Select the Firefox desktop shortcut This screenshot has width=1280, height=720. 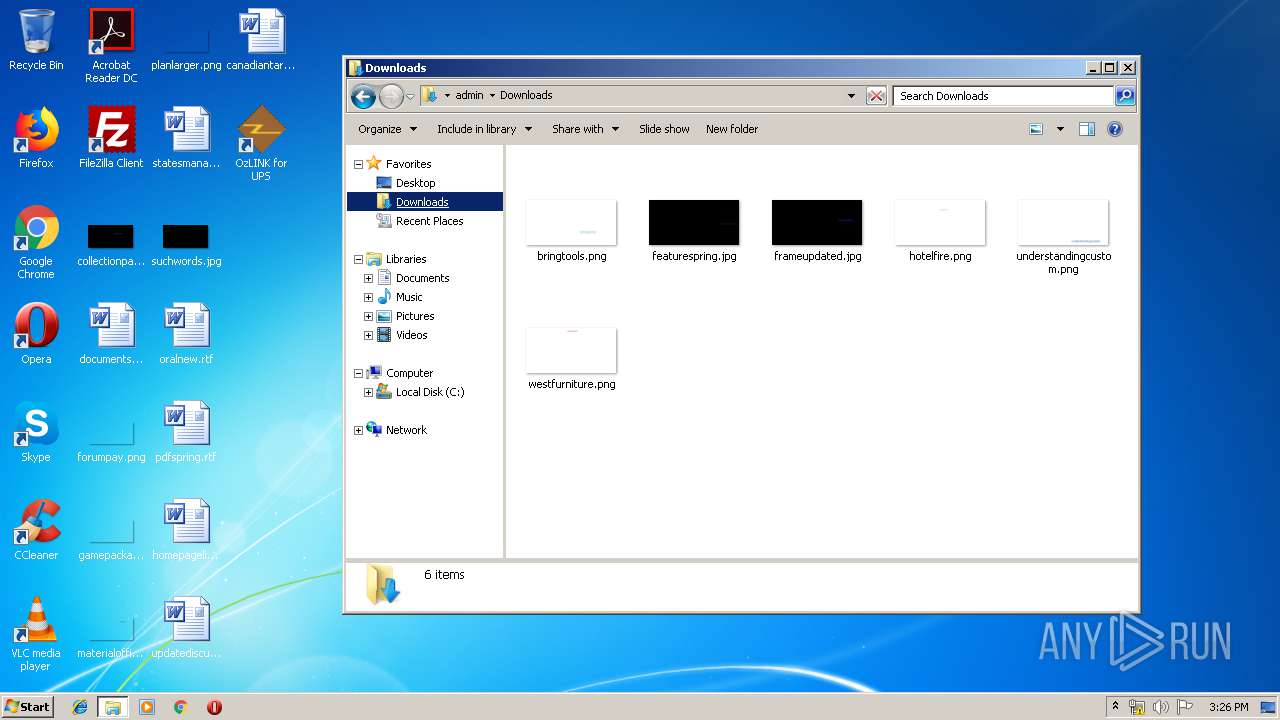36,138
